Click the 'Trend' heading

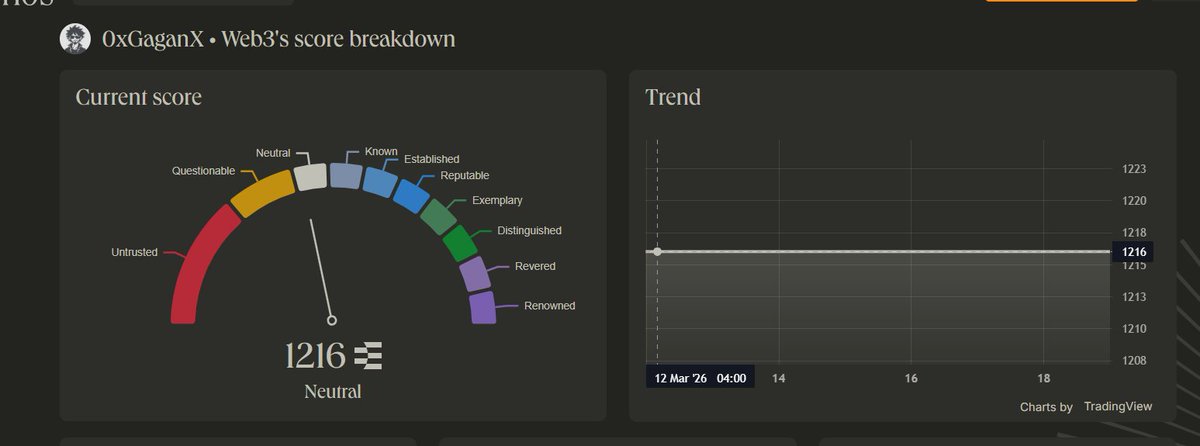tap(673, 97)
